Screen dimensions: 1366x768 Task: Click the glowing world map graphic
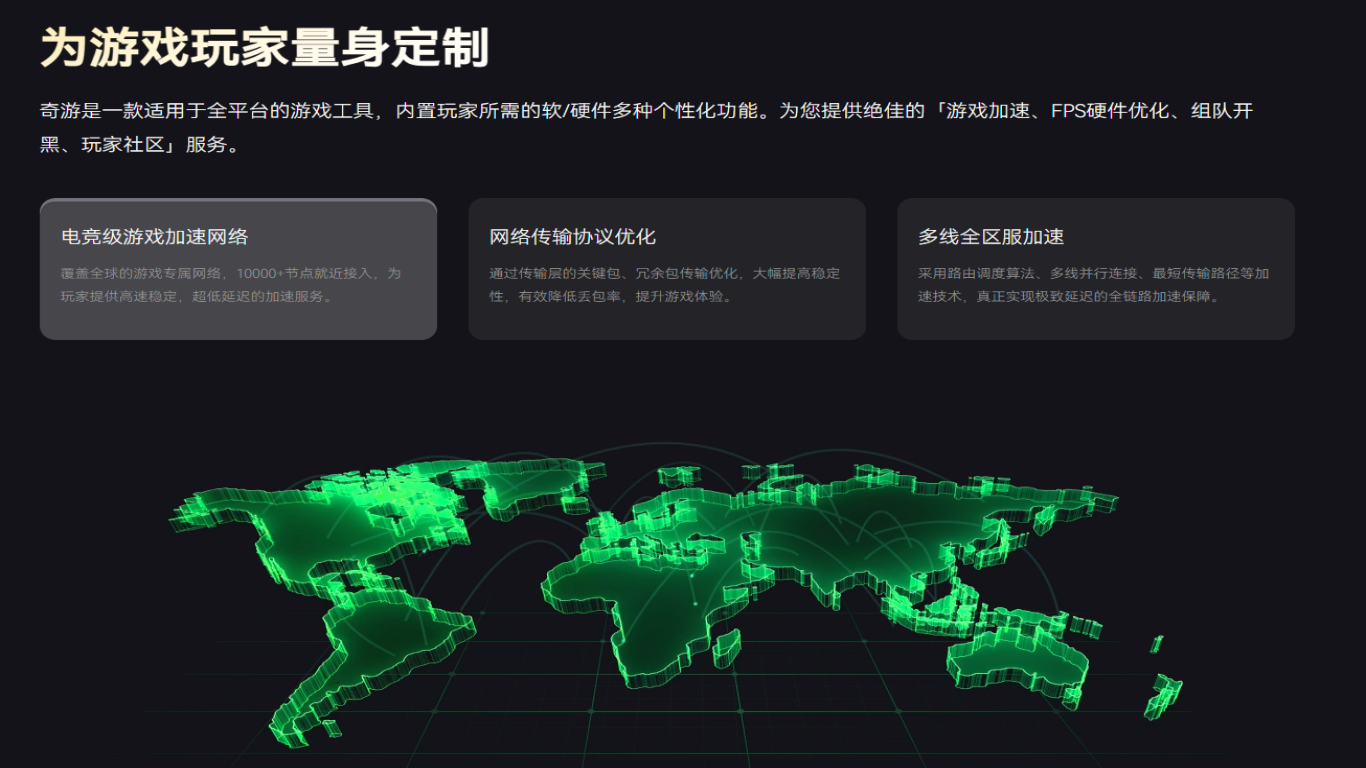click(x=680, y=580)
